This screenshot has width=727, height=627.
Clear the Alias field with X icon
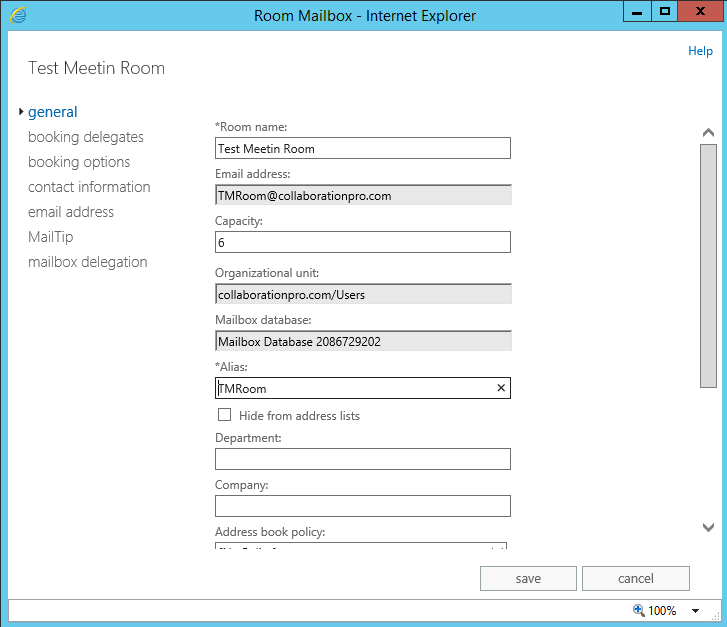click(501, 388)
